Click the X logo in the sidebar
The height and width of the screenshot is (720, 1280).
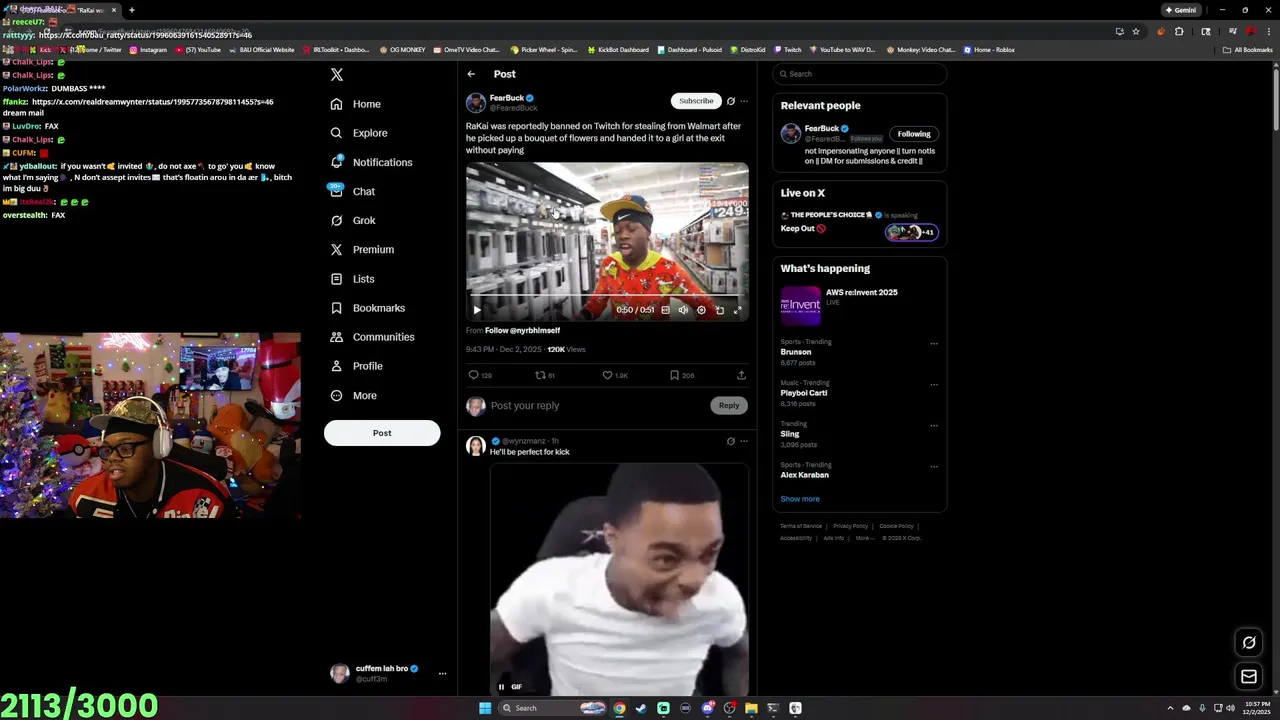tap(337, 74)
